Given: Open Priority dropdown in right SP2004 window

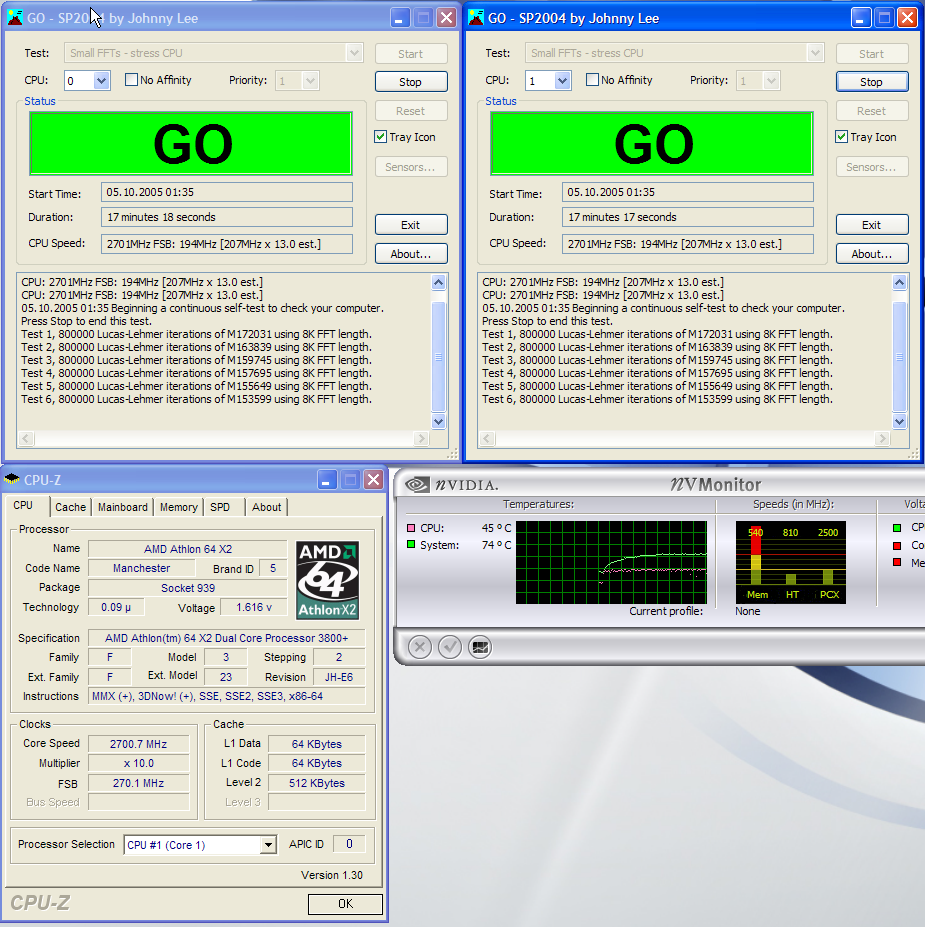Looking at the screenshot, I should point(771,80).
